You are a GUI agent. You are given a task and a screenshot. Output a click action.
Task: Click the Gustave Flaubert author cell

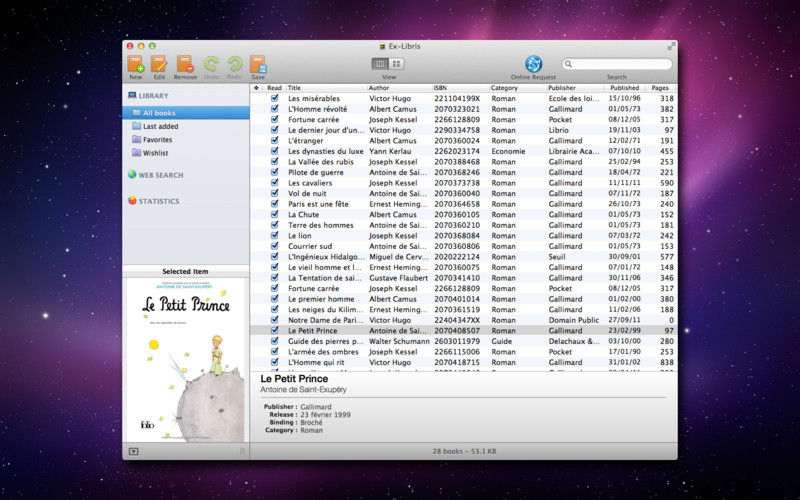(398, 278)
